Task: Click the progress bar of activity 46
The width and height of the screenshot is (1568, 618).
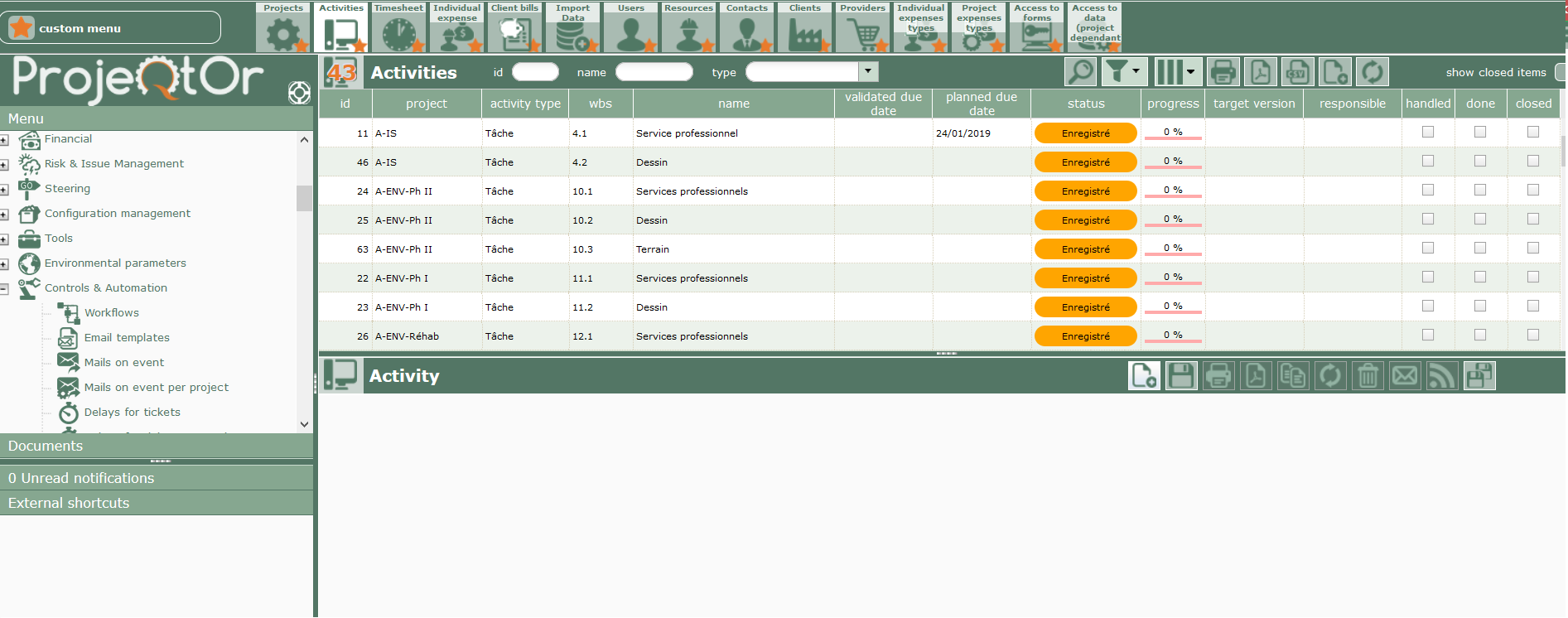Action: click(1172, 162)
